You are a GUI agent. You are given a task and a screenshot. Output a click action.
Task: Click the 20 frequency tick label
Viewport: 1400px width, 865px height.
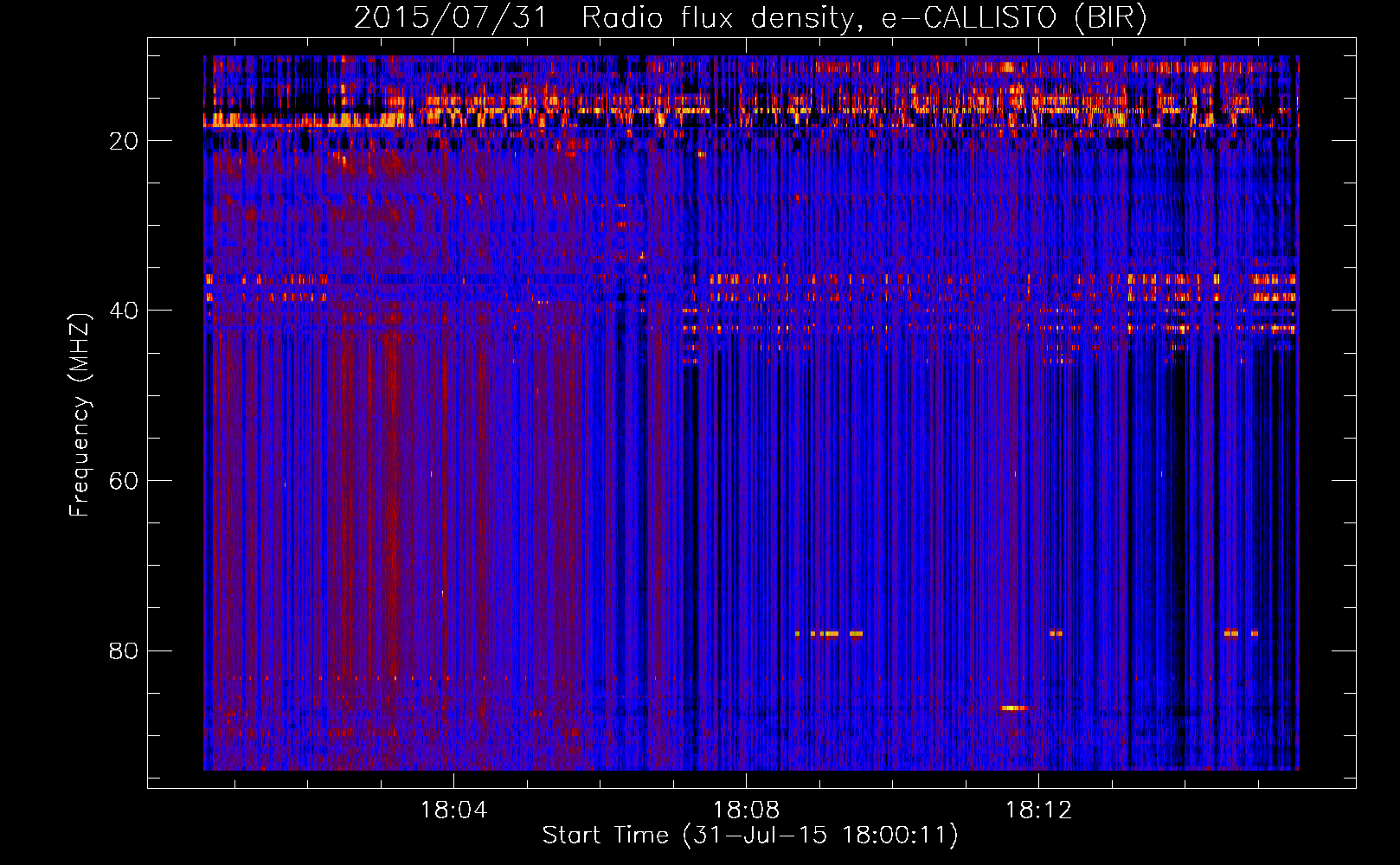(x=124, y=142)
